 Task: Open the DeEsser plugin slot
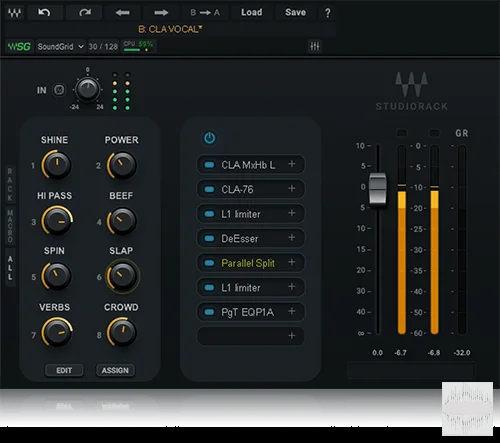point(251,238)
